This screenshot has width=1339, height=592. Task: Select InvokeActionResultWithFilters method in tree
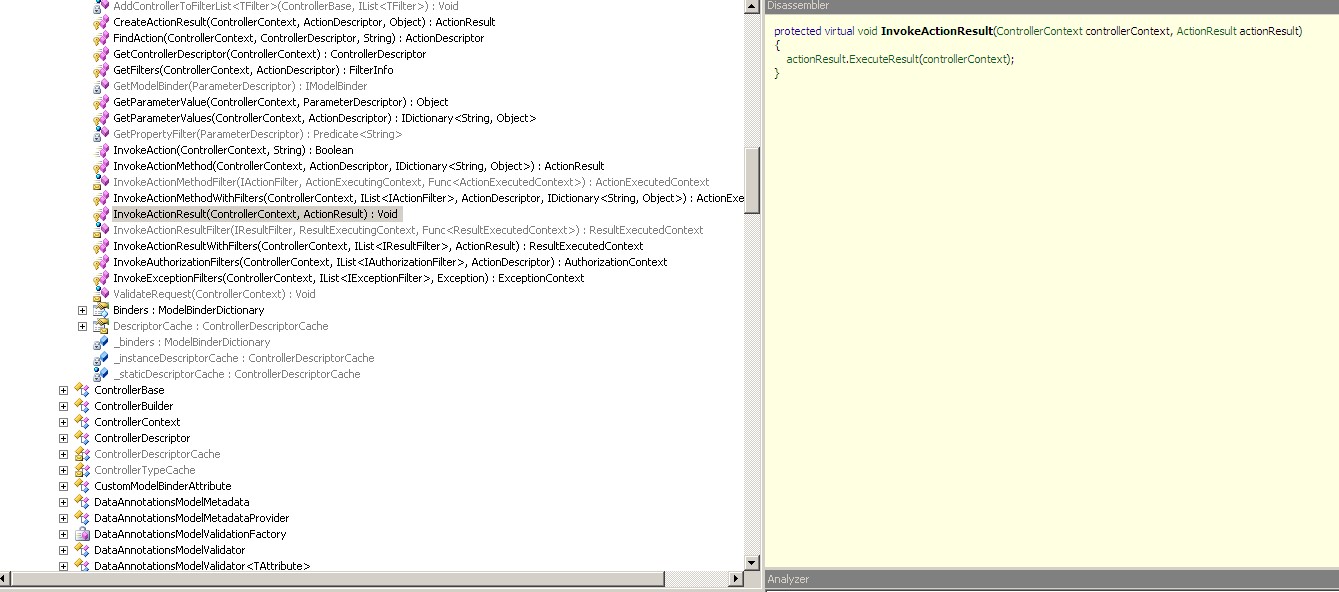(x=378, y=246)
